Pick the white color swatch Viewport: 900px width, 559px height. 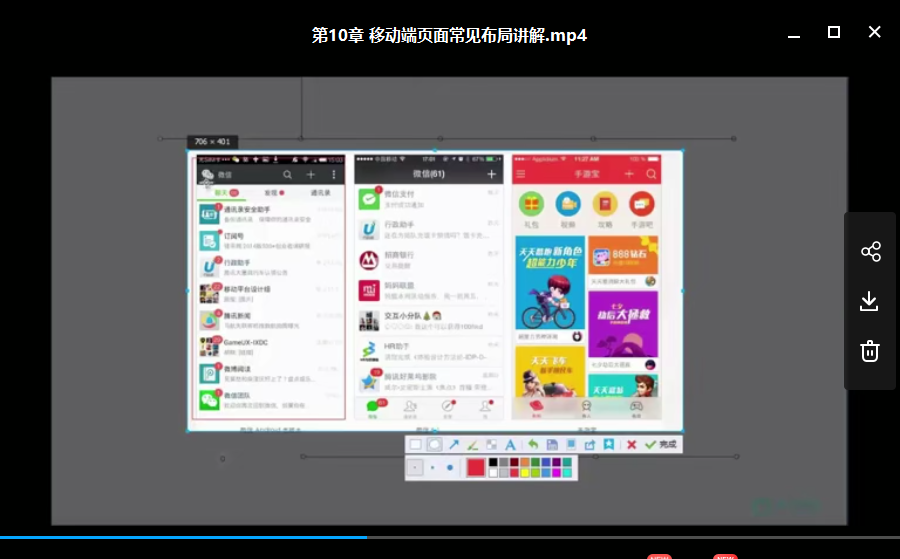click(x=493, y=473)
